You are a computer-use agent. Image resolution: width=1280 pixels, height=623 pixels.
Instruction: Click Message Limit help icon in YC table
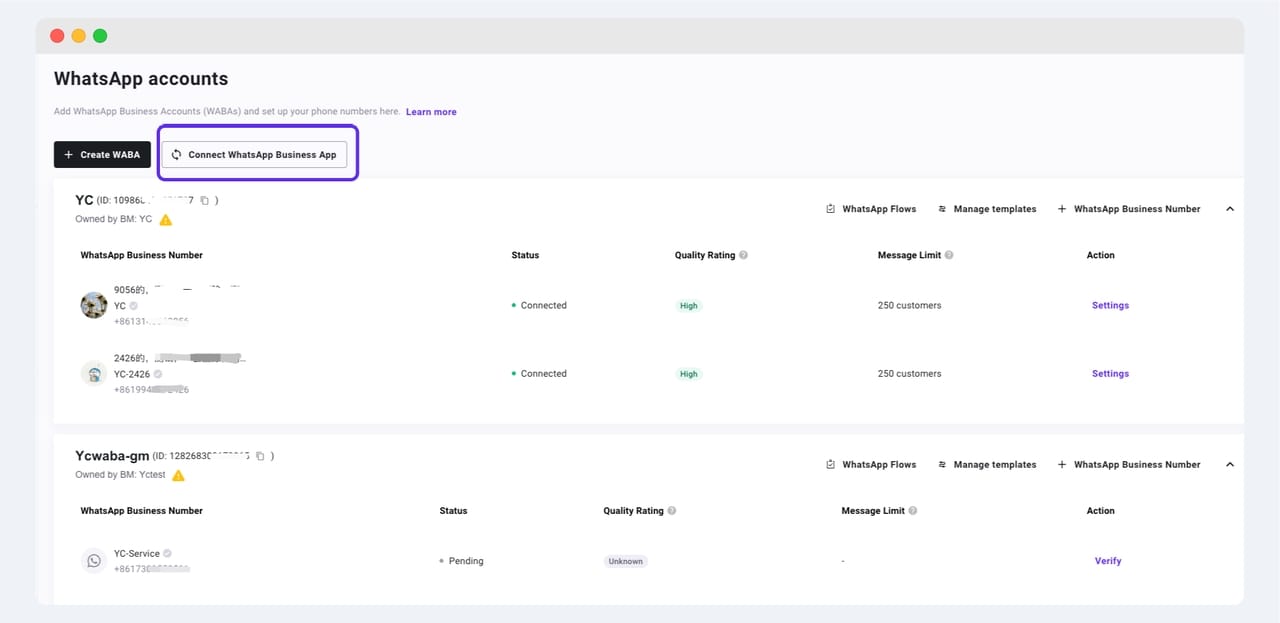(x=949, y=255)
